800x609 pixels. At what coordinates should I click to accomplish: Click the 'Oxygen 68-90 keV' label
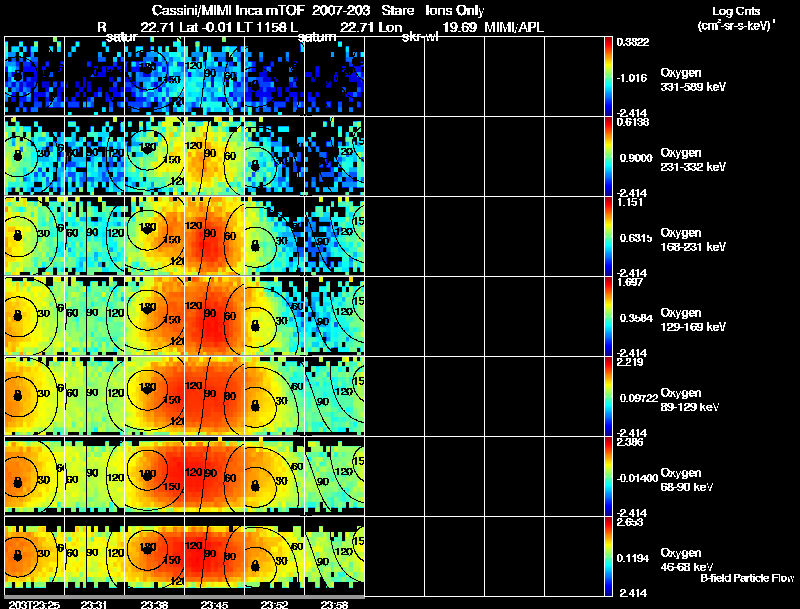(687, 480)
